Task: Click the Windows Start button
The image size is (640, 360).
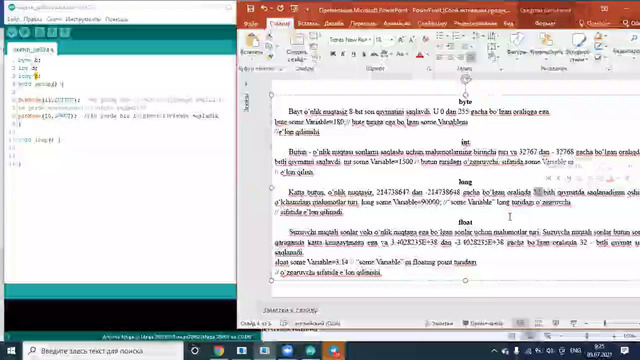Action: 11,351
